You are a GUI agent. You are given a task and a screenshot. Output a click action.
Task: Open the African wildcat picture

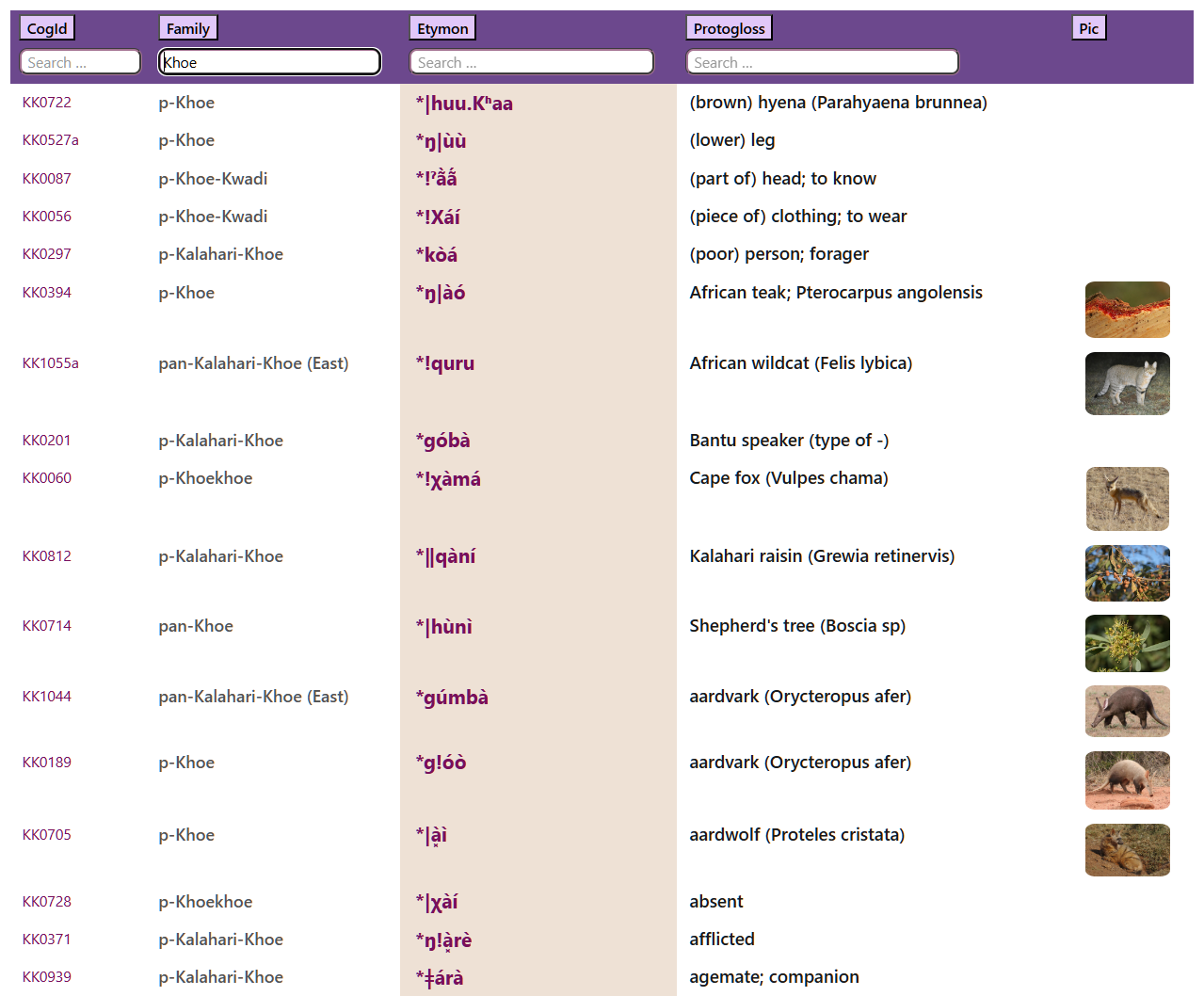pos(1127,383)
